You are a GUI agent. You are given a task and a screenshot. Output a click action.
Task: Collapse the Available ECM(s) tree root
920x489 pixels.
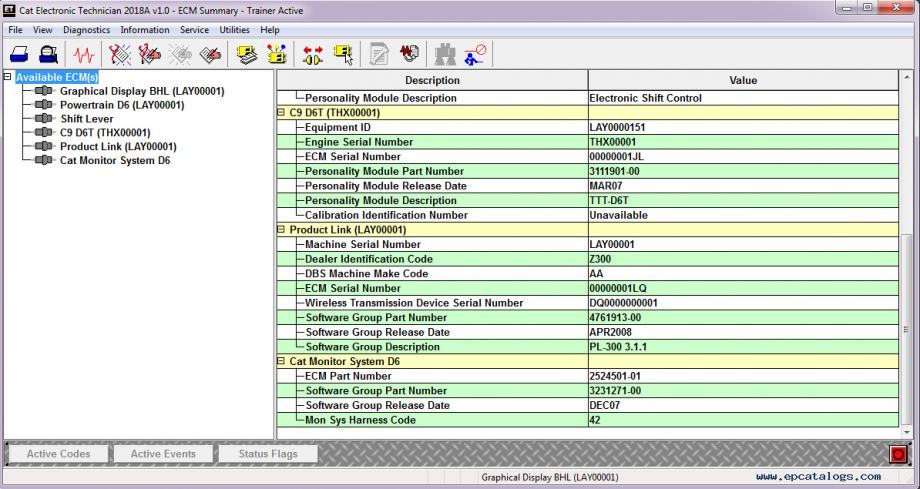(8, 77)
